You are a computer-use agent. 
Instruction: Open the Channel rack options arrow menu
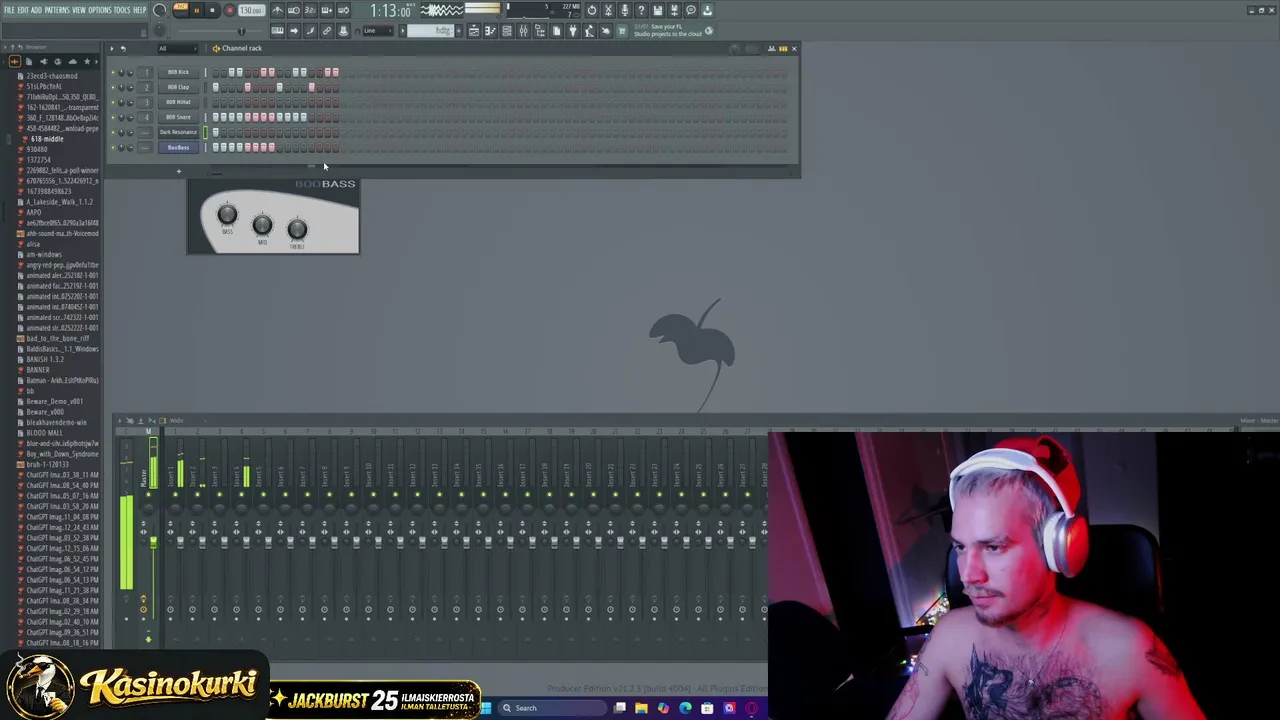(x=112, y=48)
